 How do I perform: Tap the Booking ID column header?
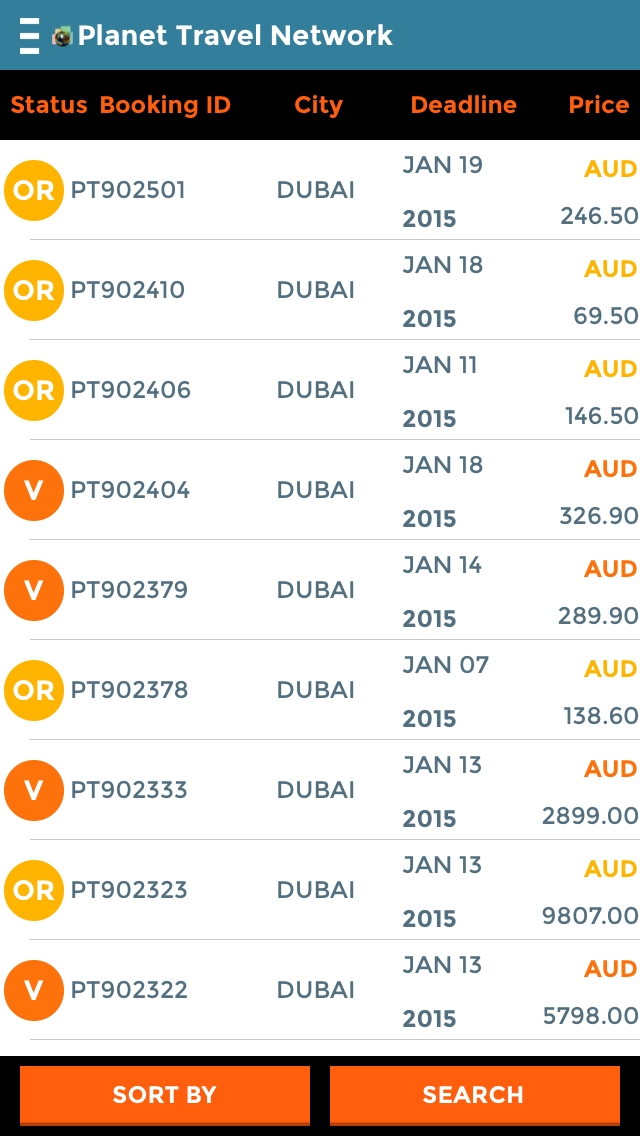point(165,105)
